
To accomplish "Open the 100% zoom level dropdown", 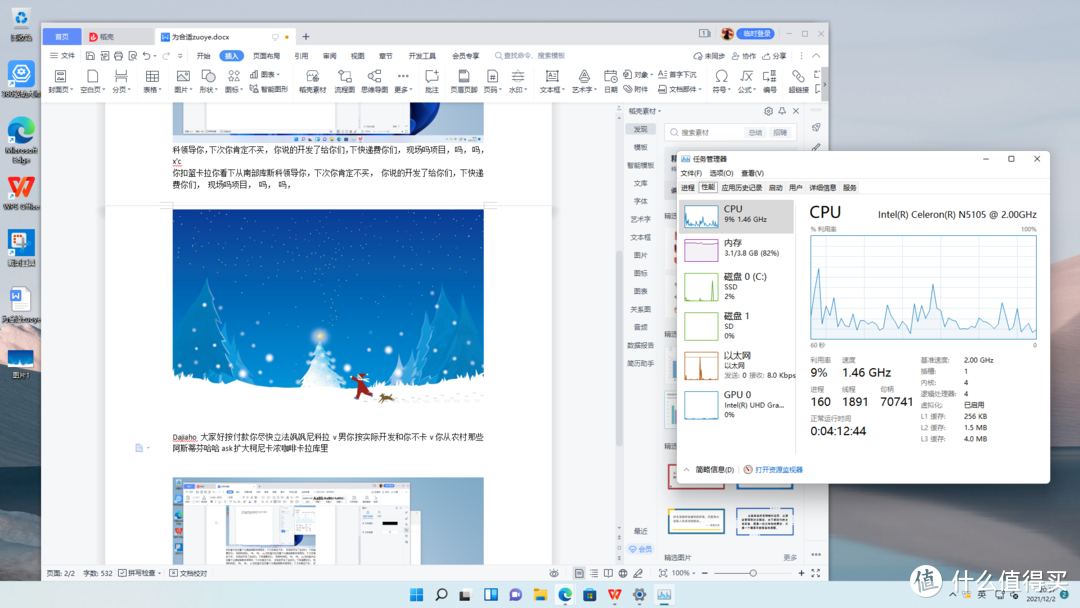I will 681,573.
